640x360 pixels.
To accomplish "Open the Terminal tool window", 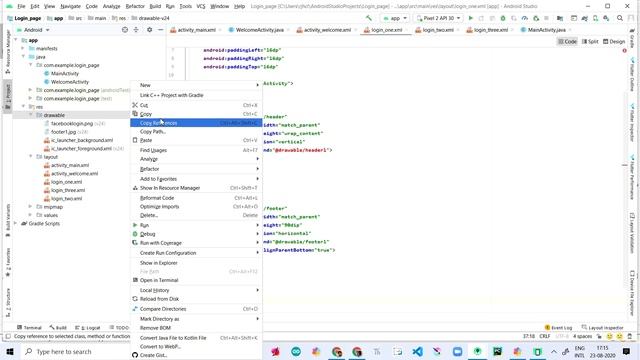I will (29, 327).
